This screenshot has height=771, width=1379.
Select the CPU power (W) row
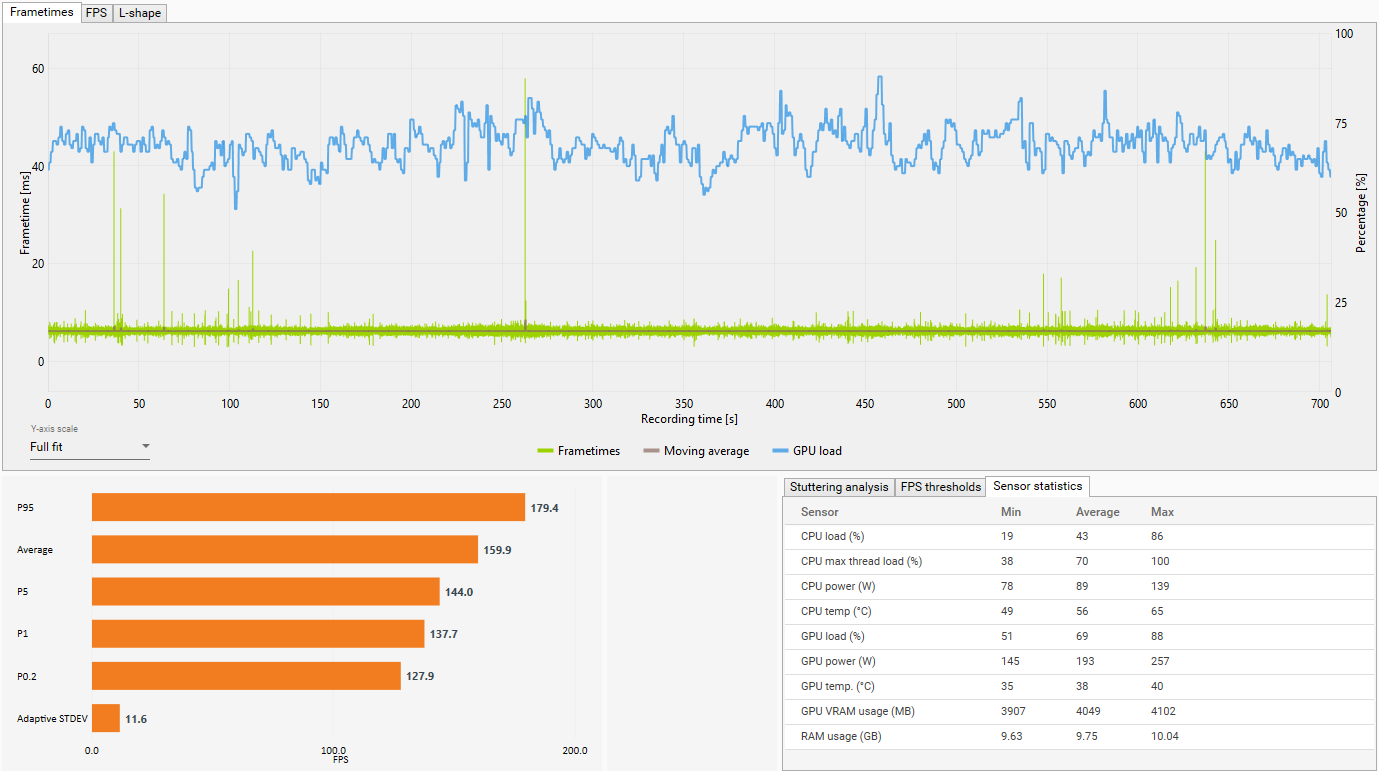pos(1078,586)
